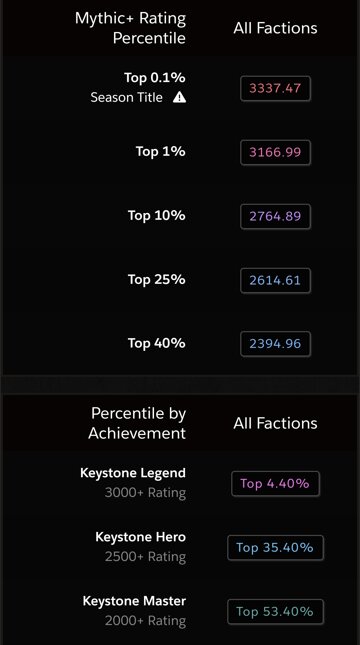Open the 3166.99 rating cutoff
The width and height of the screenshot is (360, 645).
click(x=275, y=152)
